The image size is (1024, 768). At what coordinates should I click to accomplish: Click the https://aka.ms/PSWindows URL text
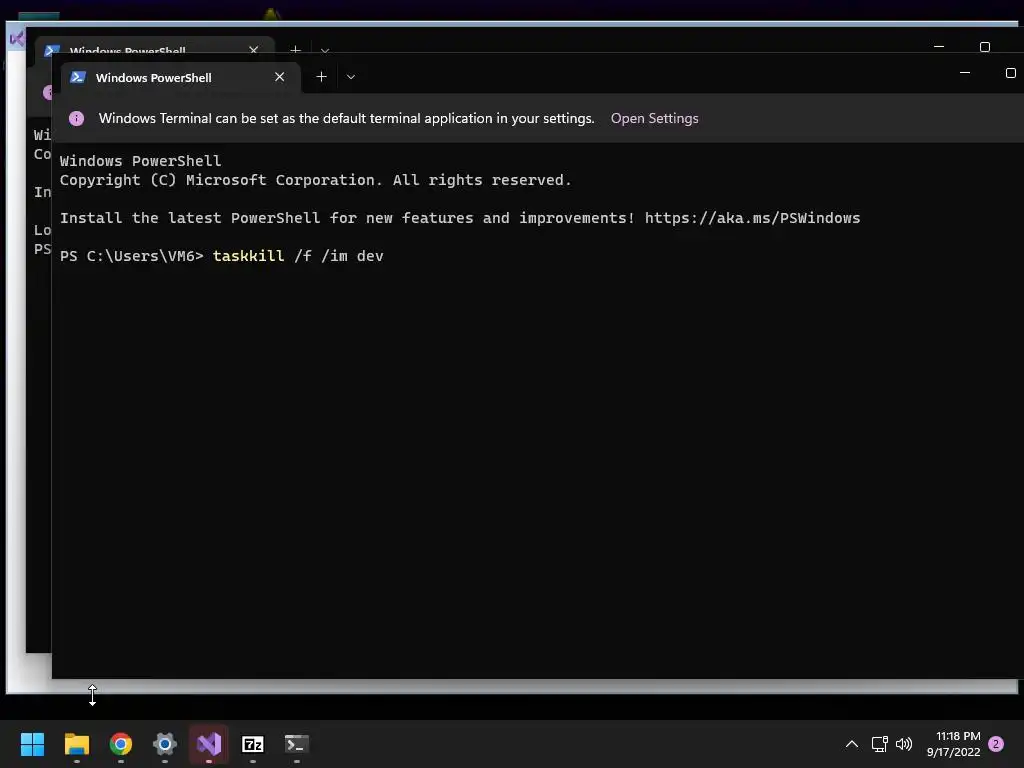tap(752, 217)
